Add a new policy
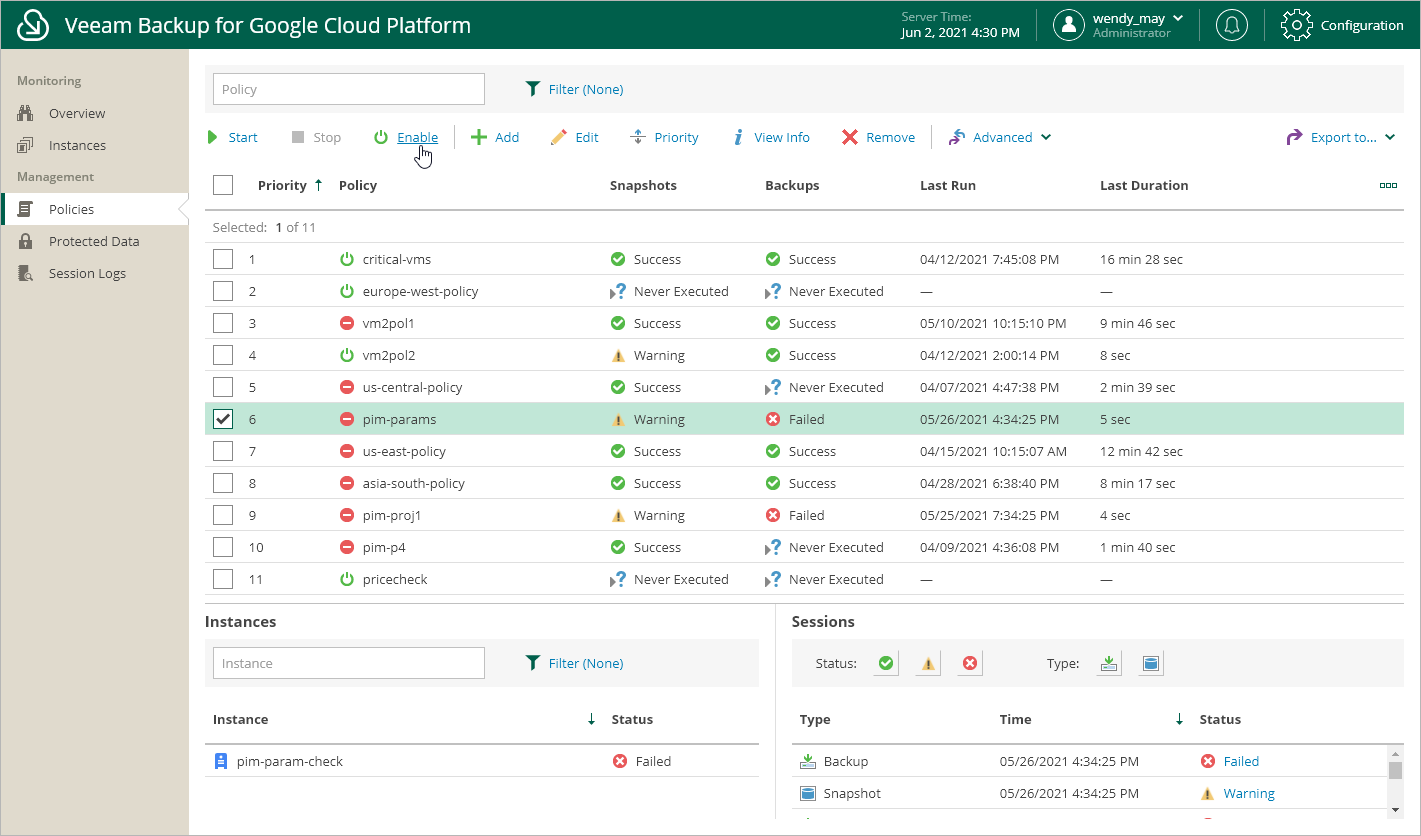This screenshot has width=1421, height=836. click(x=495, y=137)
